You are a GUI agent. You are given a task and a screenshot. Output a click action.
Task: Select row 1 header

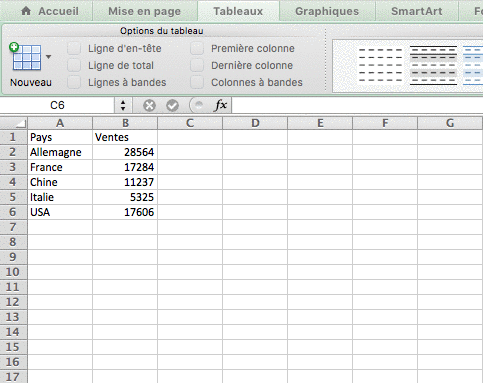13,137
